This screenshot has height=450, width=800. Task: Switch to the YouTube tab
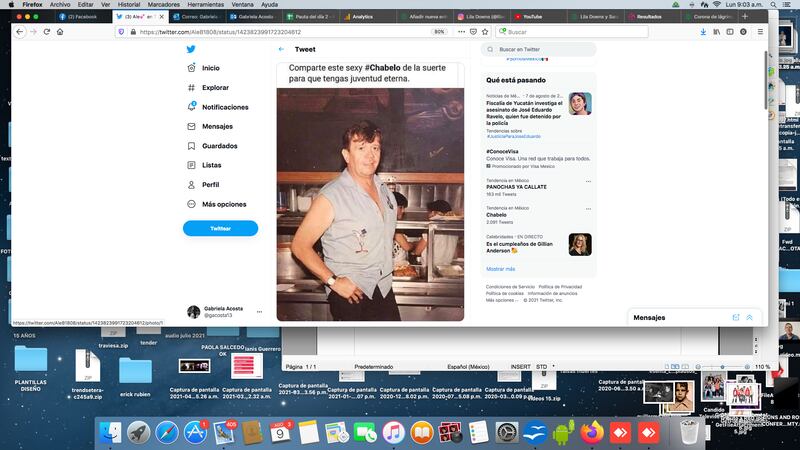pos(538,16)
